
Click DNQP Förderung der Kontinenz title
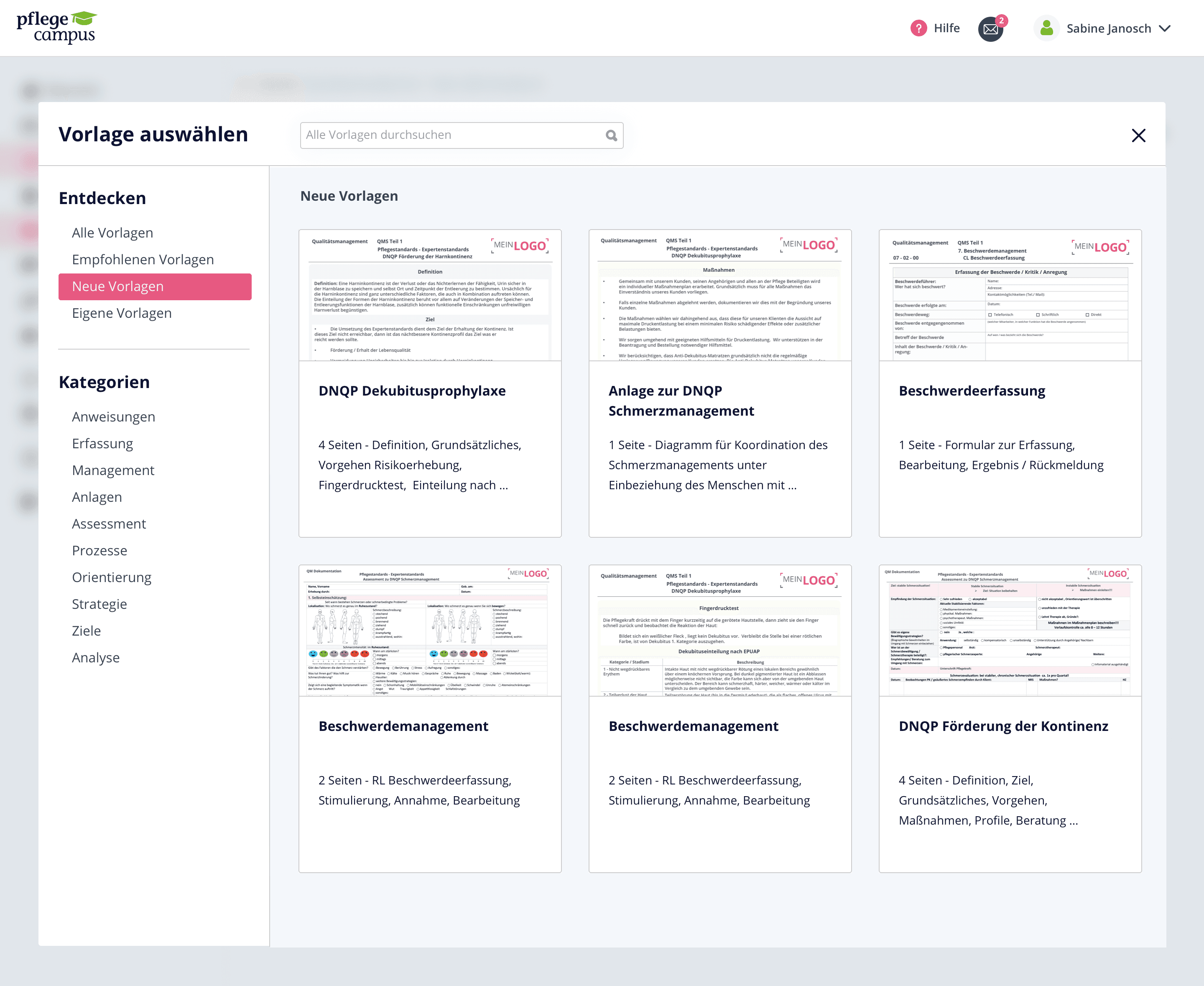click(1003, 726)
